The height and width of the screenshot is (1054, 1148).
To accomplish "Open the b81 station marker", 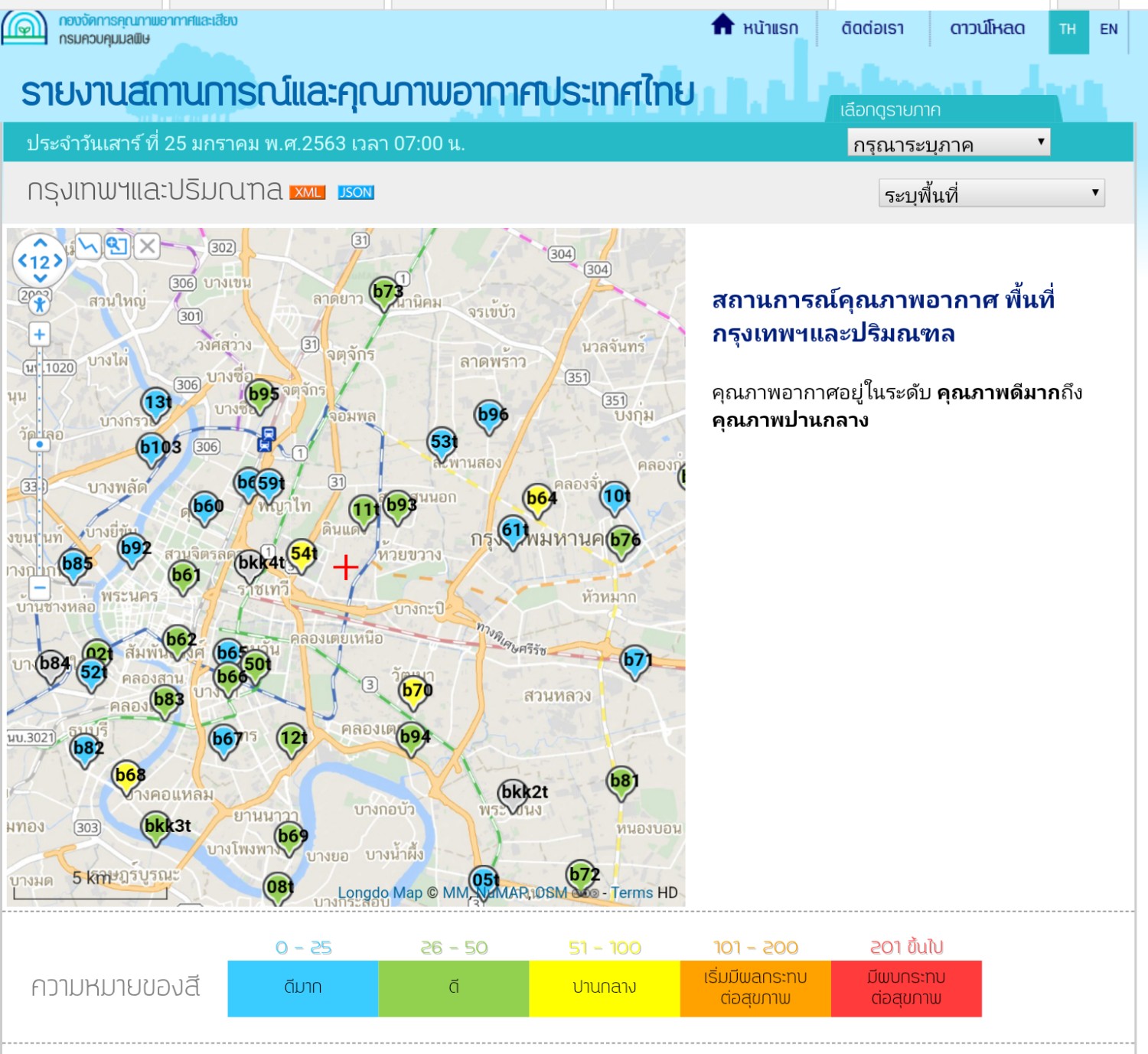I will pyautogui.click(x=622, y=783).
